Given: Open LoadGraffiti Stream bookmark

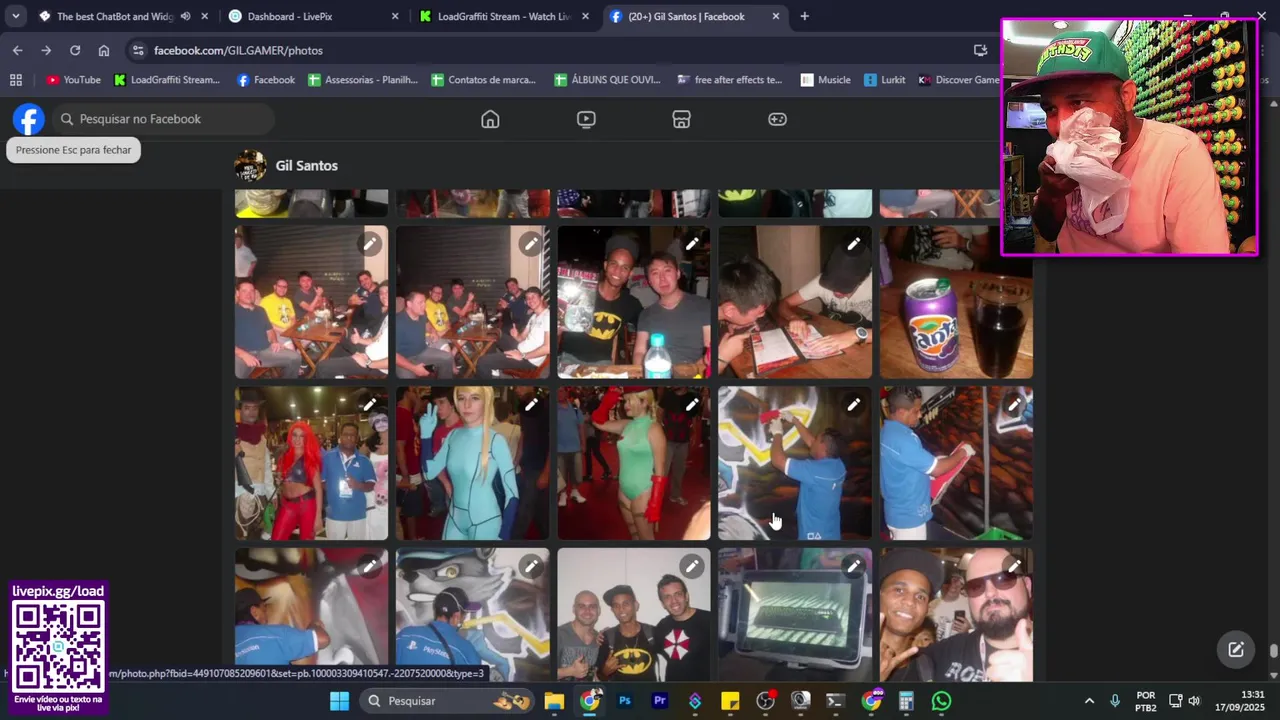Looking at the screenshot, I should coord(166,80).
